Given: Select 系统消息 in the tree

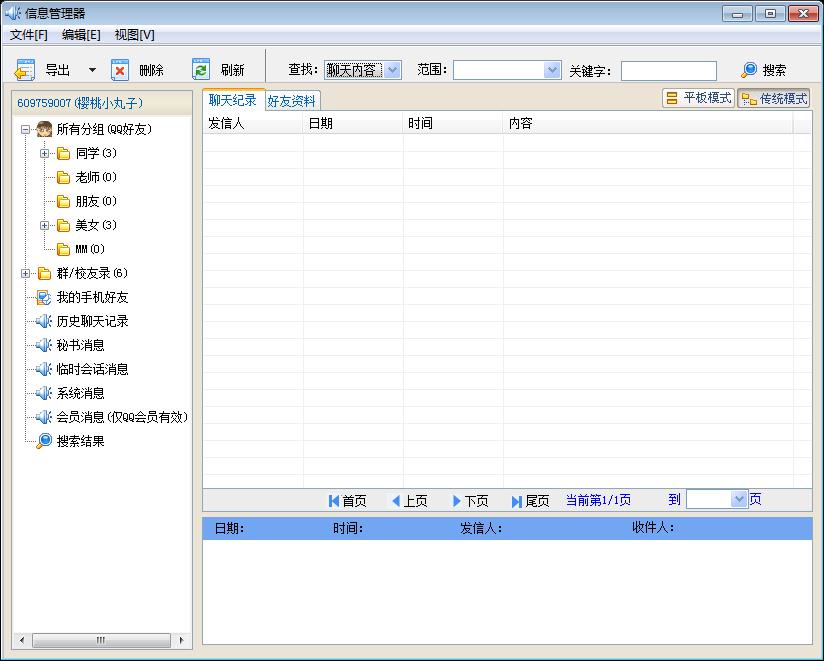Looking at the screenshot, I should 80,393.
